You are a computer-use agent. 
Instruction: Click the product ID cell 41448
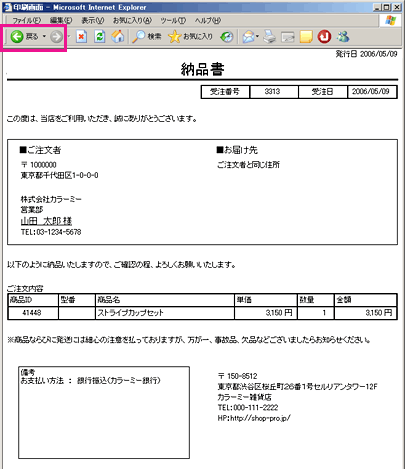[x=32, y=313]
